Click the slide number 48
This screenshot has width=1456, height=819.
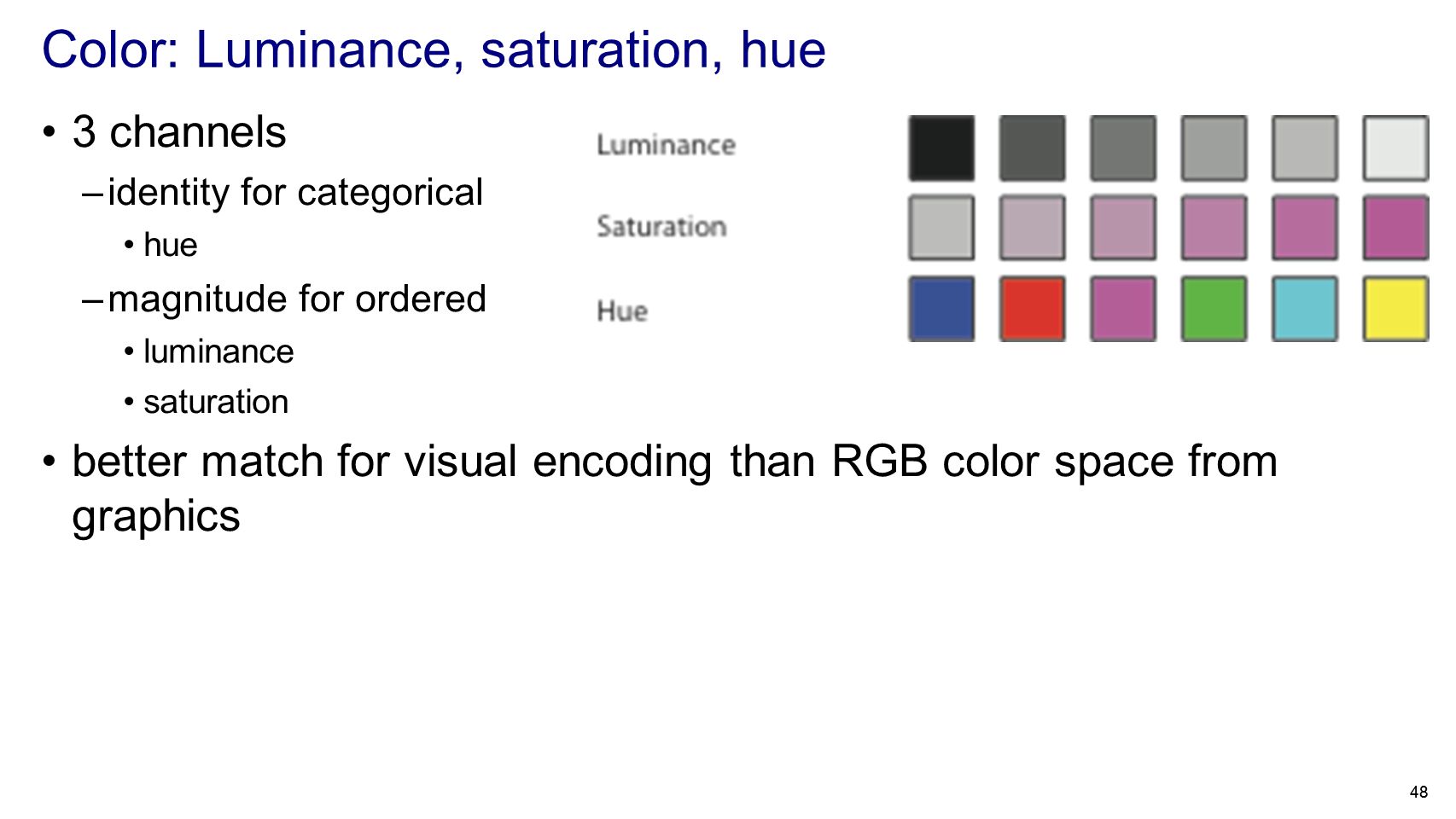1418,792
